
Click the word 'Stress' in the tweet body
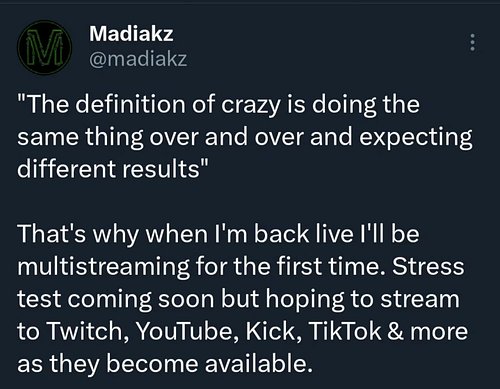coord(428,266)
